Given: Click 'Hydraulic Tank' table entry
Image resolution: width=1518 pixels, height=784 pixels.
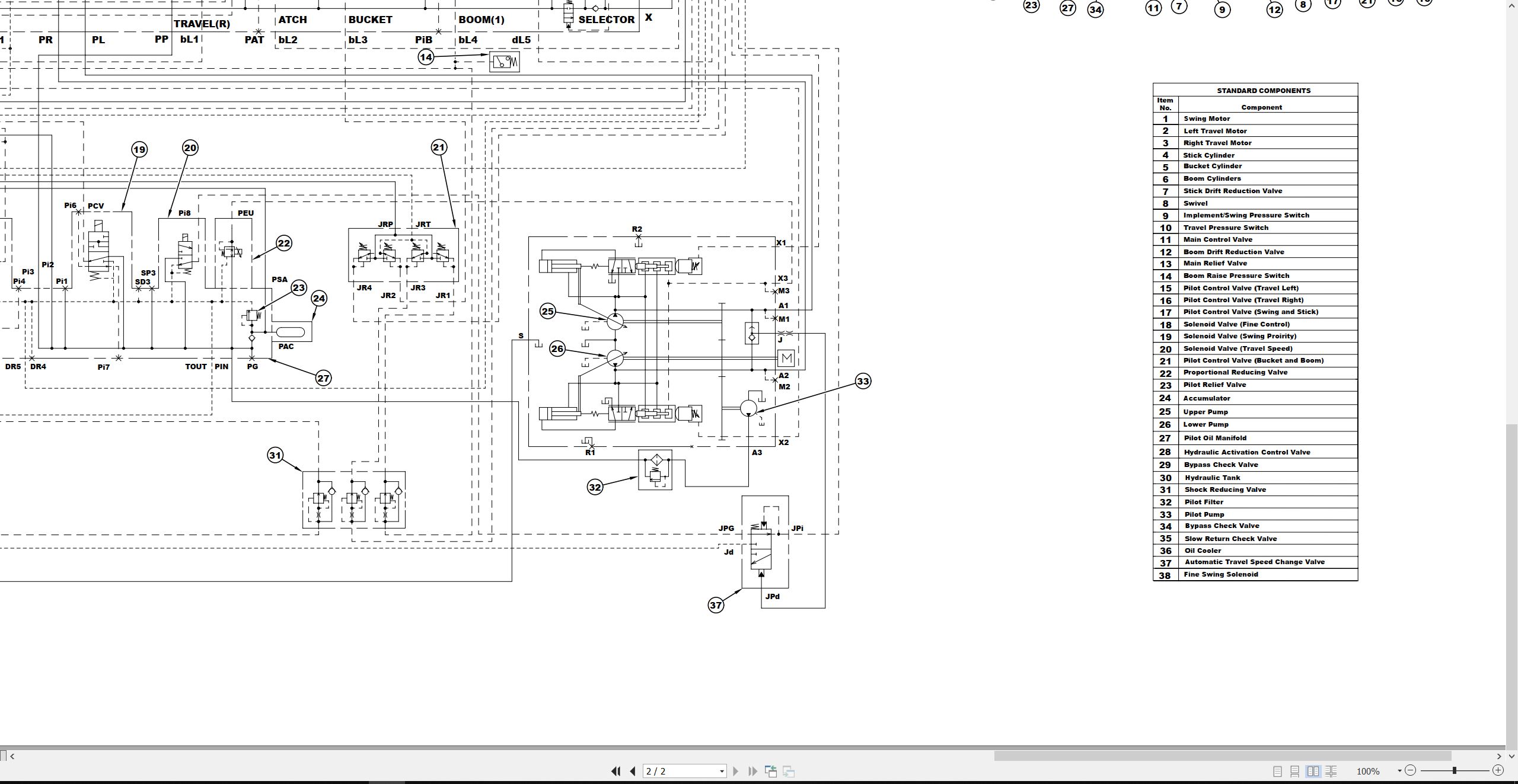Looking at the screenshot, I should [x=1212, y=478].
